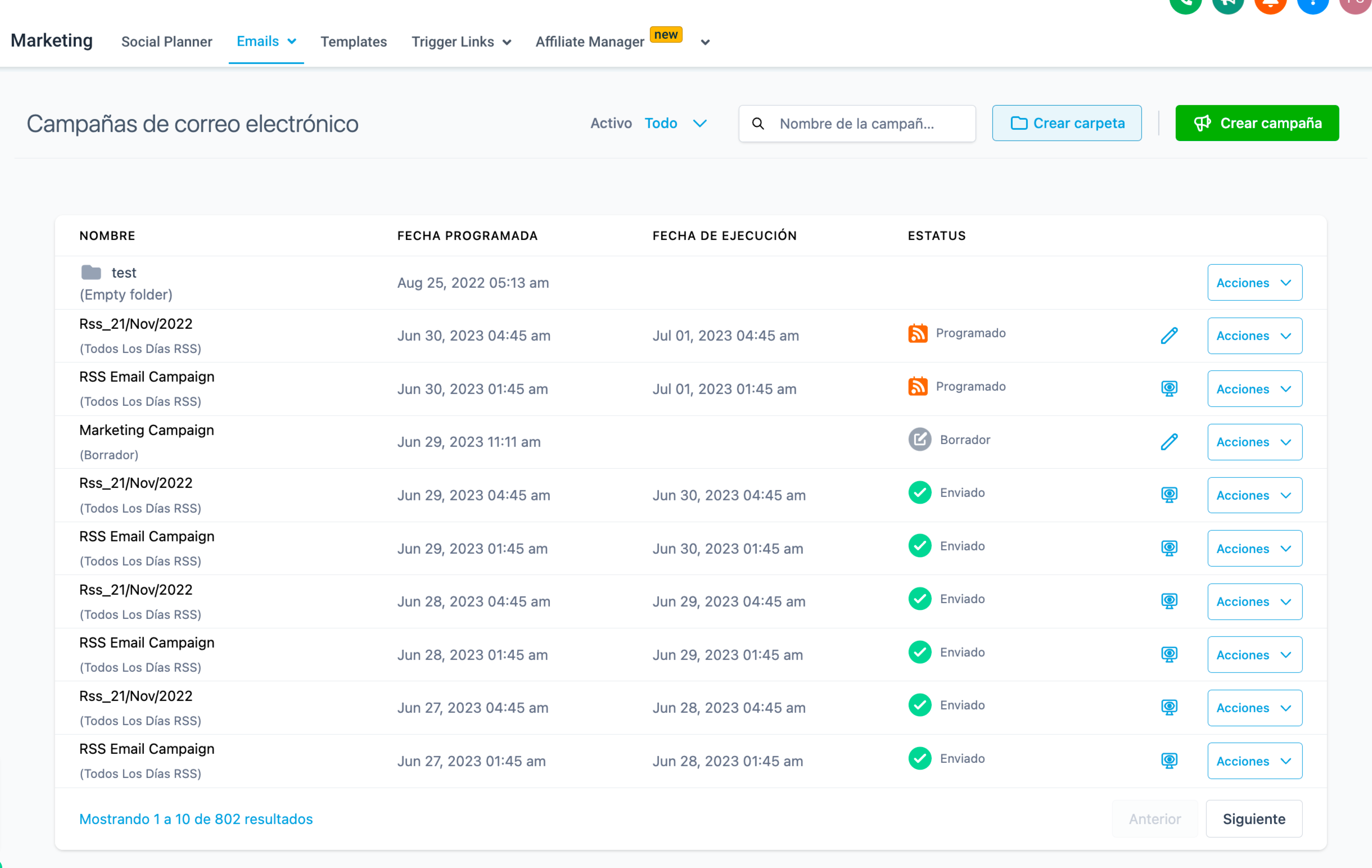The width and height of the screenshot is (1372, 868).
Task: Click RSS feed icon in RSS Email Campaign Jun 30 row
Action: (x=917, y=386)
